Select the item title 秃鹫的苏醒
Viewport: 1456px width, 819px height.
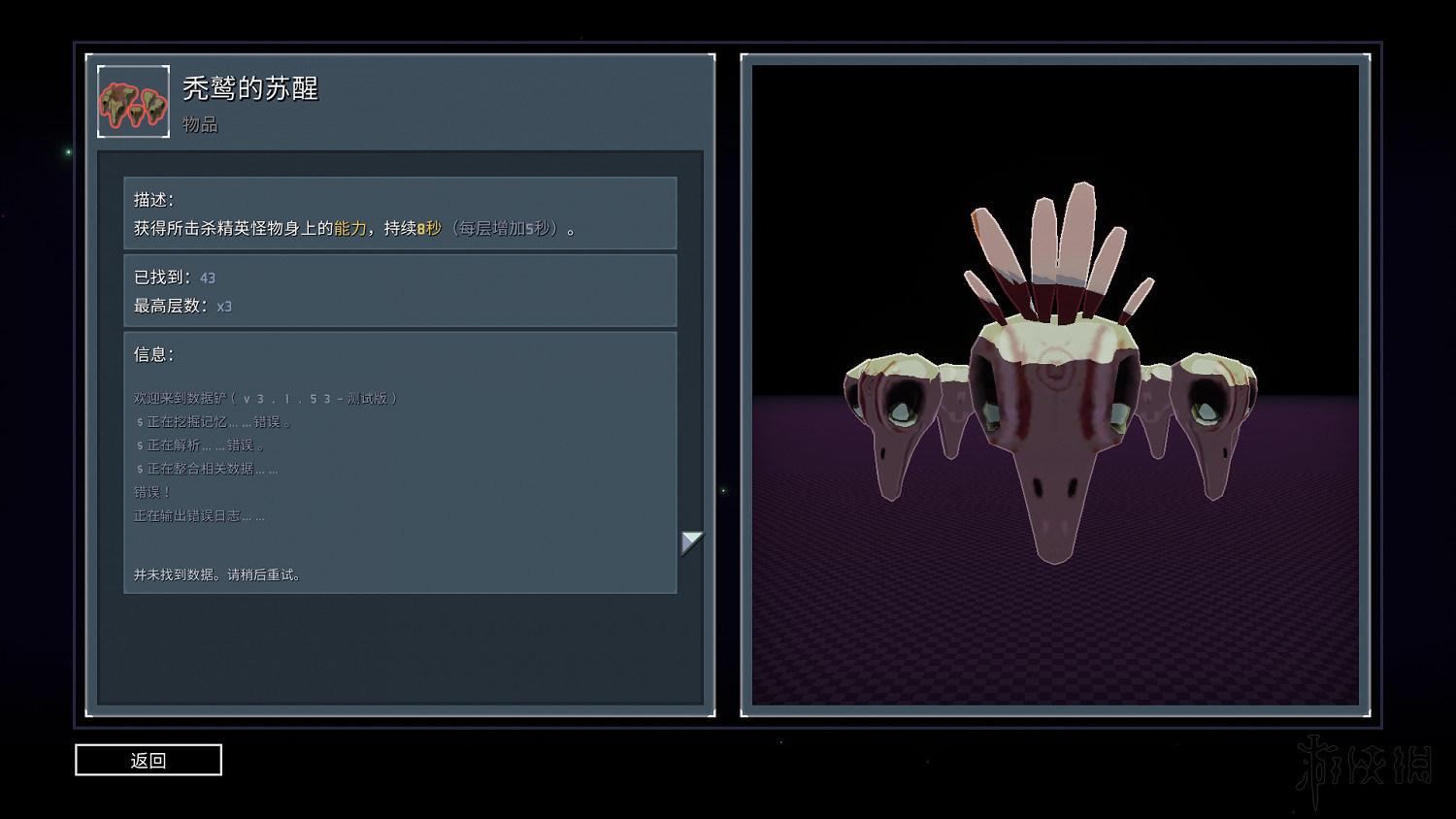tap(250, 88)
